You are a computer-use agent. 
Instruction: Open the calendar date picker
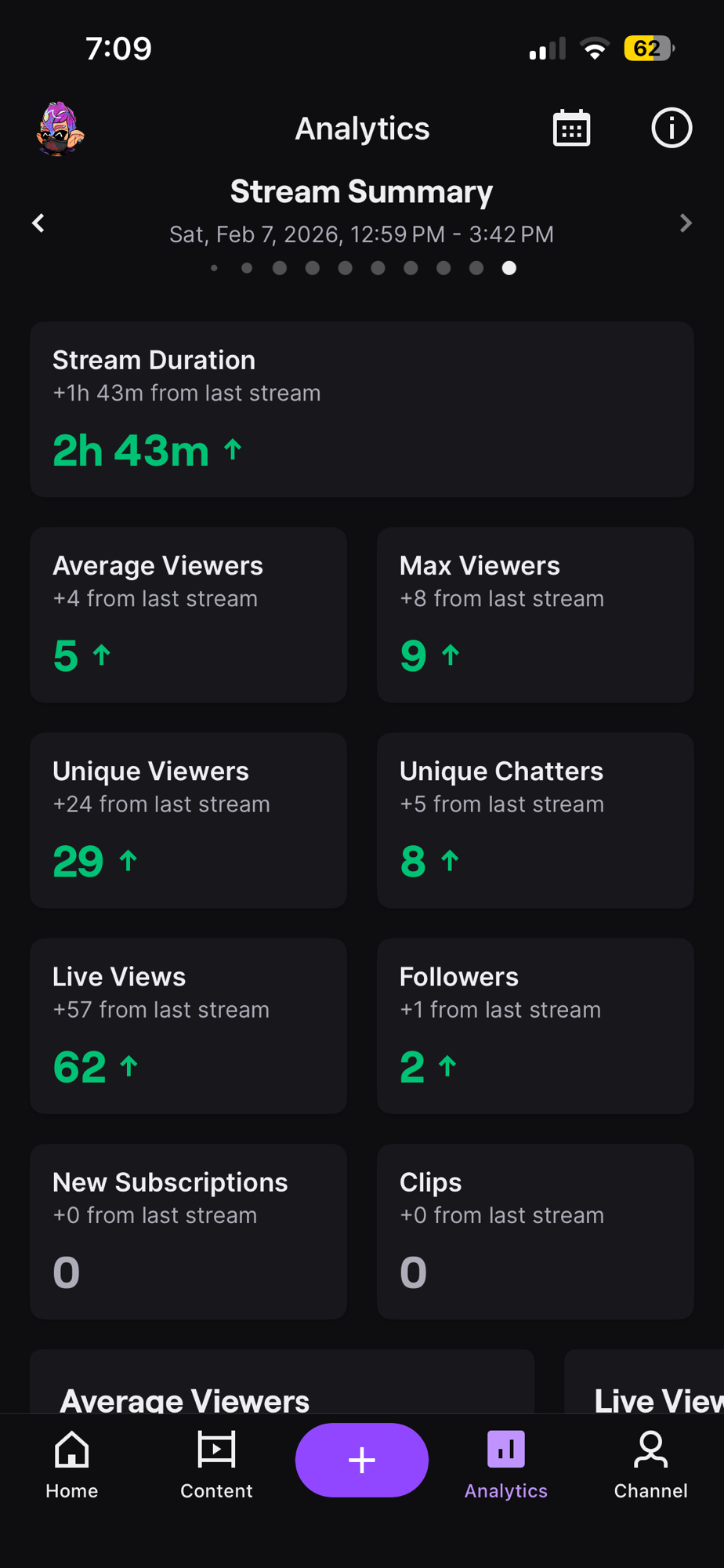pyautogui.click(x=571, y=129)
